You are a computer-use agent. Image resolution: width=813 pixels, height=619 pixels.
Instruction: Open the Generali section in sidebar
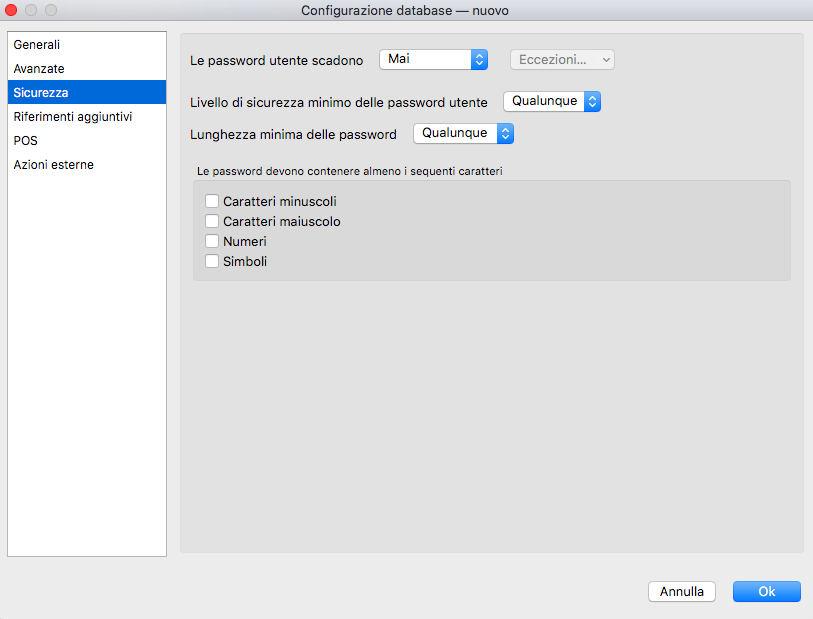click(37, 45)
